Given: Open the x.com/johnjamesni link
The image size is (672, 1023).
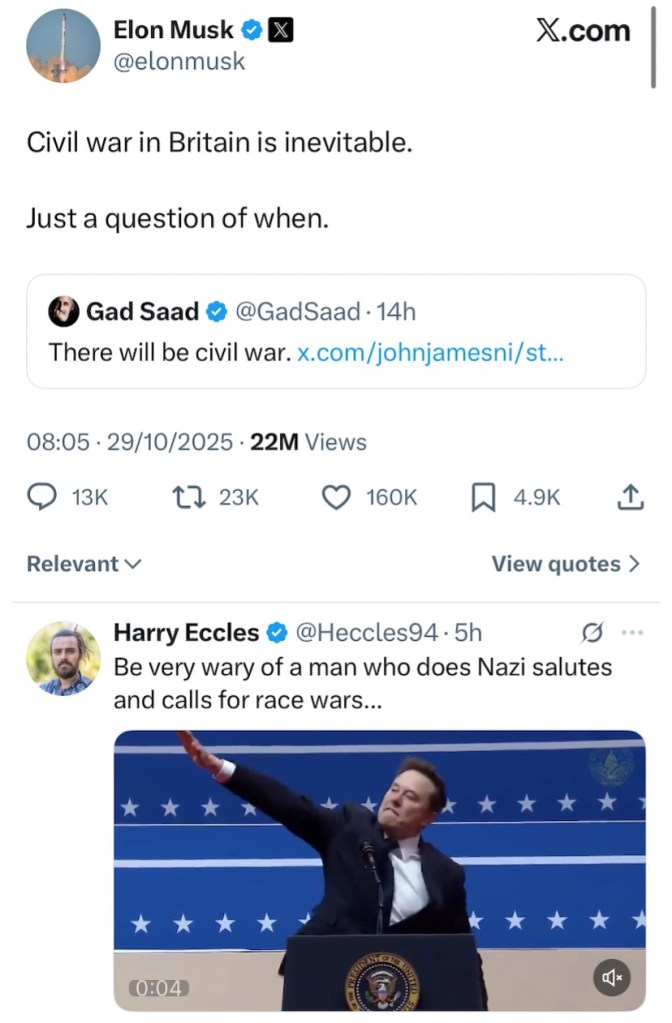Looking at the screenshot, I should 431,353.
